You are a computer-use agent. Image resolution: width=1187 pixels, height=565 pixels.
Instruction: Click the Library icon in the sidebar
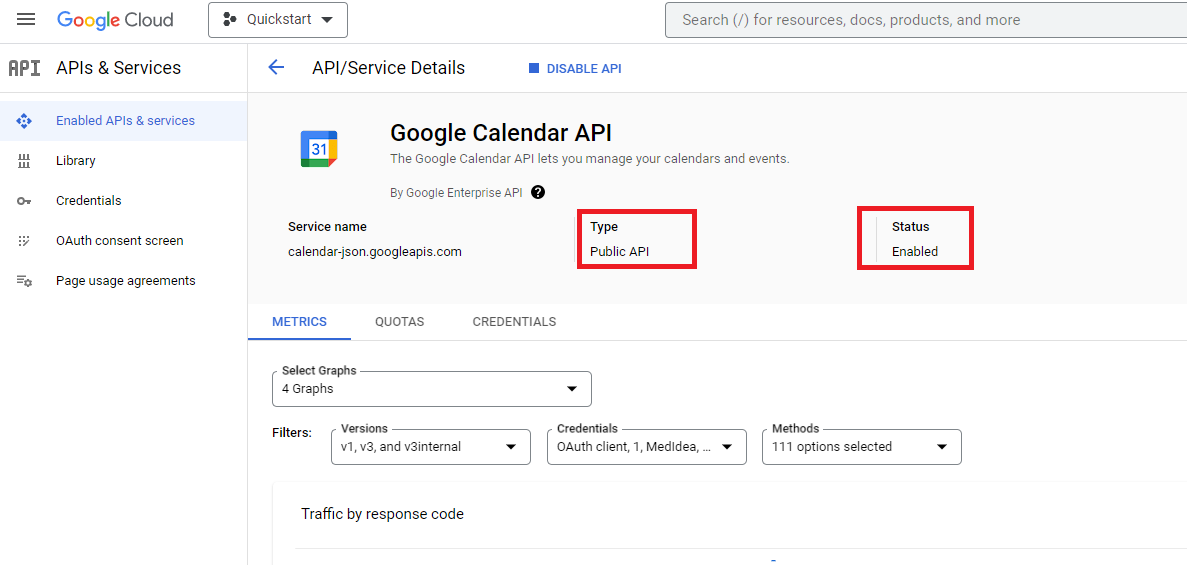coord(23,161)
